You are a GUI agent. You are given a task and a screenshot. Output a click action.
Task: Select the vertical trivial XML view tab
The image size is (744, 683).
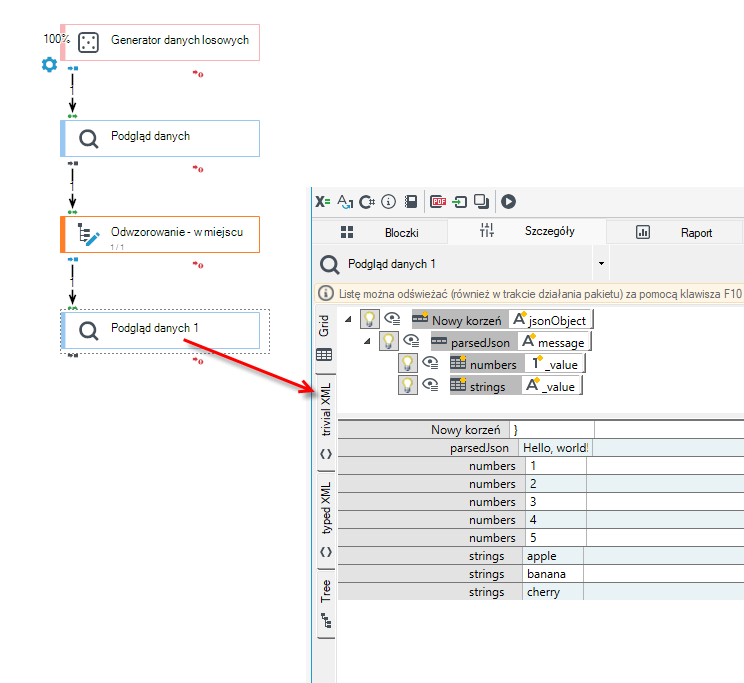(326, 421)
